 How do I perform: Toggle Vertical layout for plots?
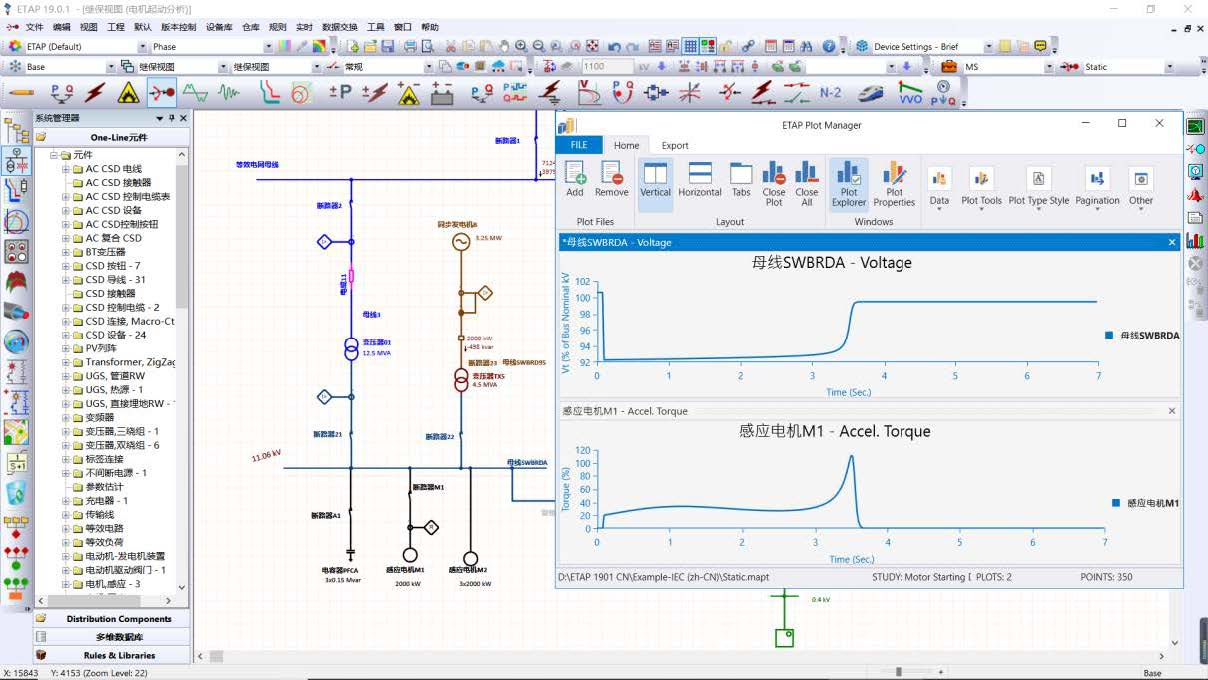pos(655,182)
